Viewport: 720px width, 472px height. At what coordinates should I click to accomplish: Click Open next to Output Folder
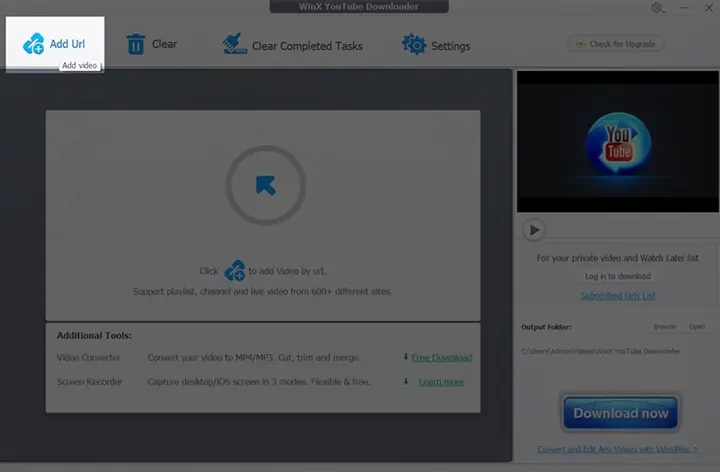point(697,327)
